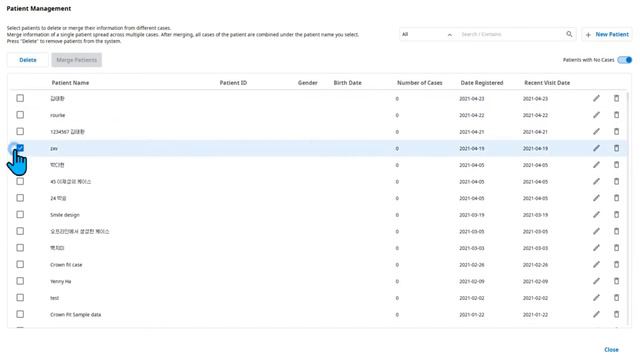The image size is (640, 360).
Task: Click the Delete button above the table
Action: pyautogui.click(x=28, y=60)
